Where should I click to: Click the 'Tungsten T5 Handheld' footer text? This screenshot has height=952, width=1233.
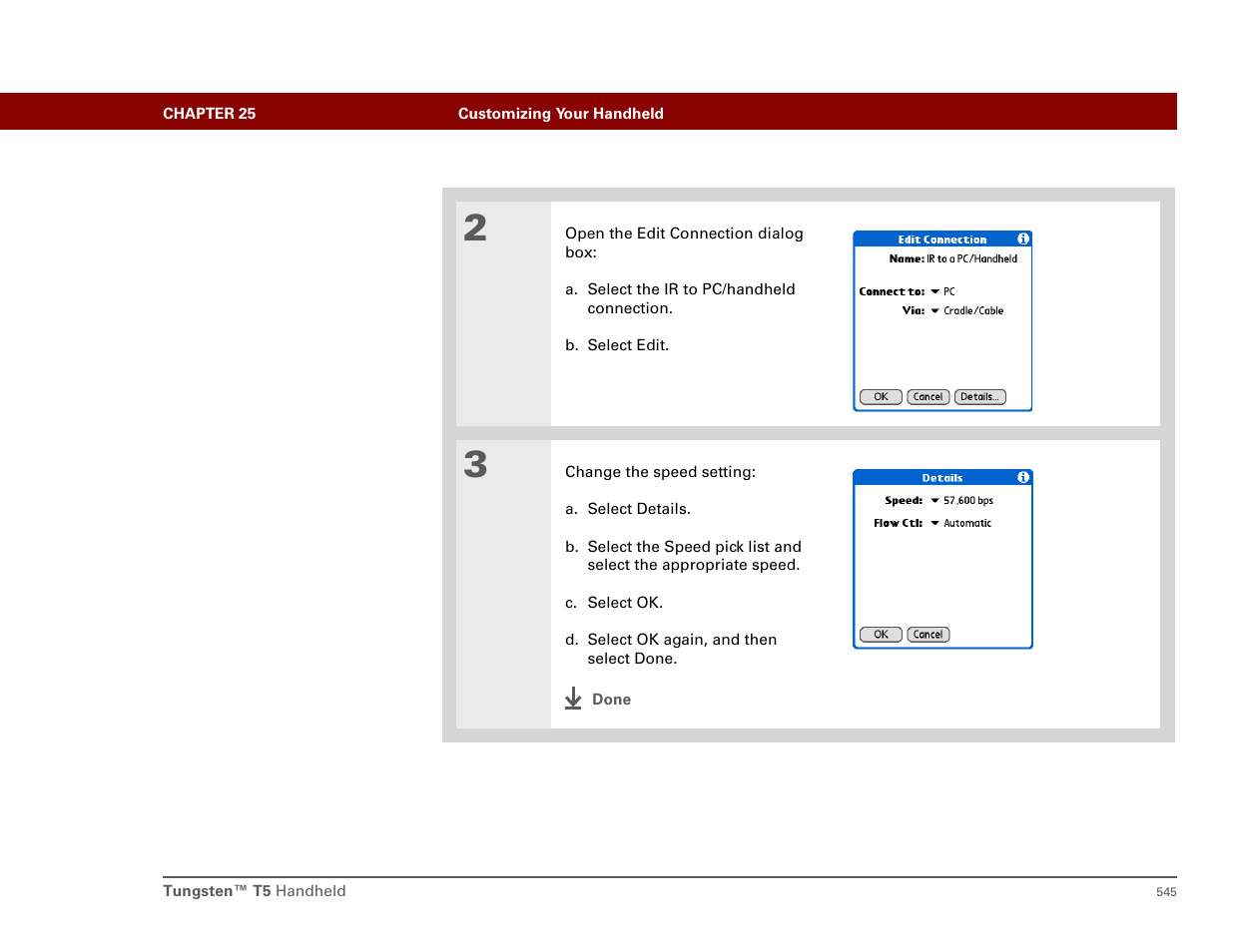coord(255,891)
